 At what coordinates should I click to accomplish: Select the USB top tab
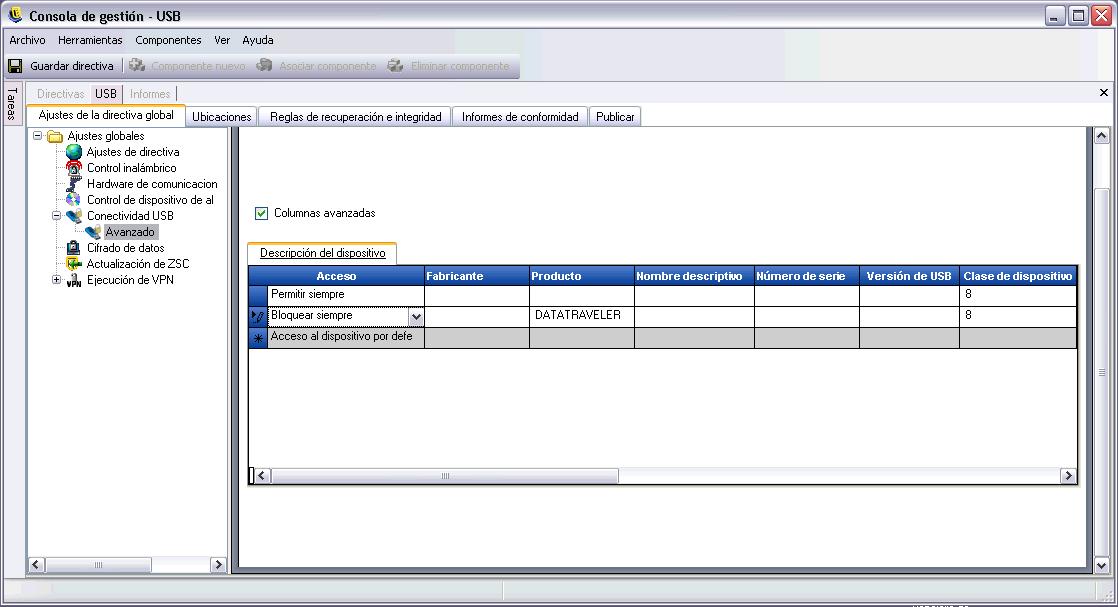(x=106, y=93)
